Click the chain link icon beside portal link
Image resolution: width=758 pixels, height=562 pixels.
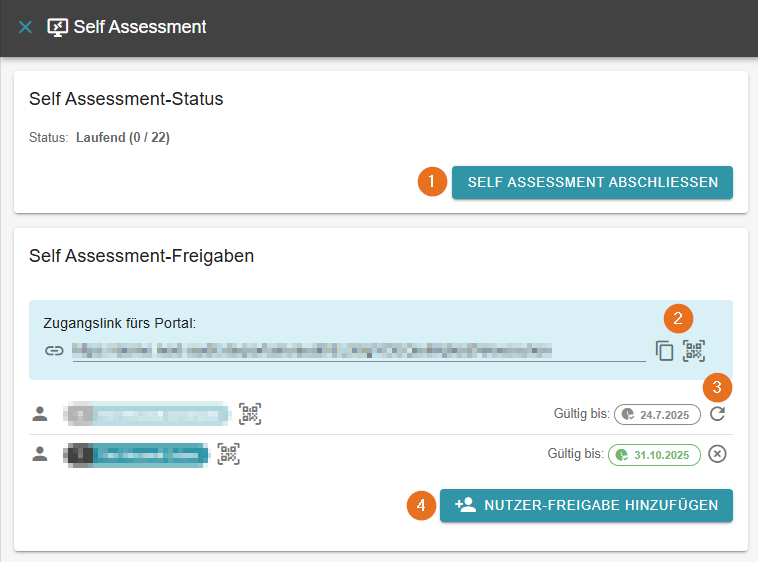click(53, 351)
